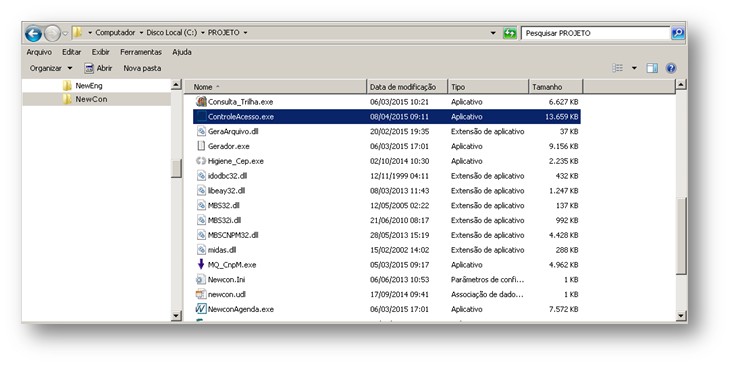The height and width of the screenshot is (366, 730).
Task: Sort by Data de modificação column
Action: (x=407, y=87)
